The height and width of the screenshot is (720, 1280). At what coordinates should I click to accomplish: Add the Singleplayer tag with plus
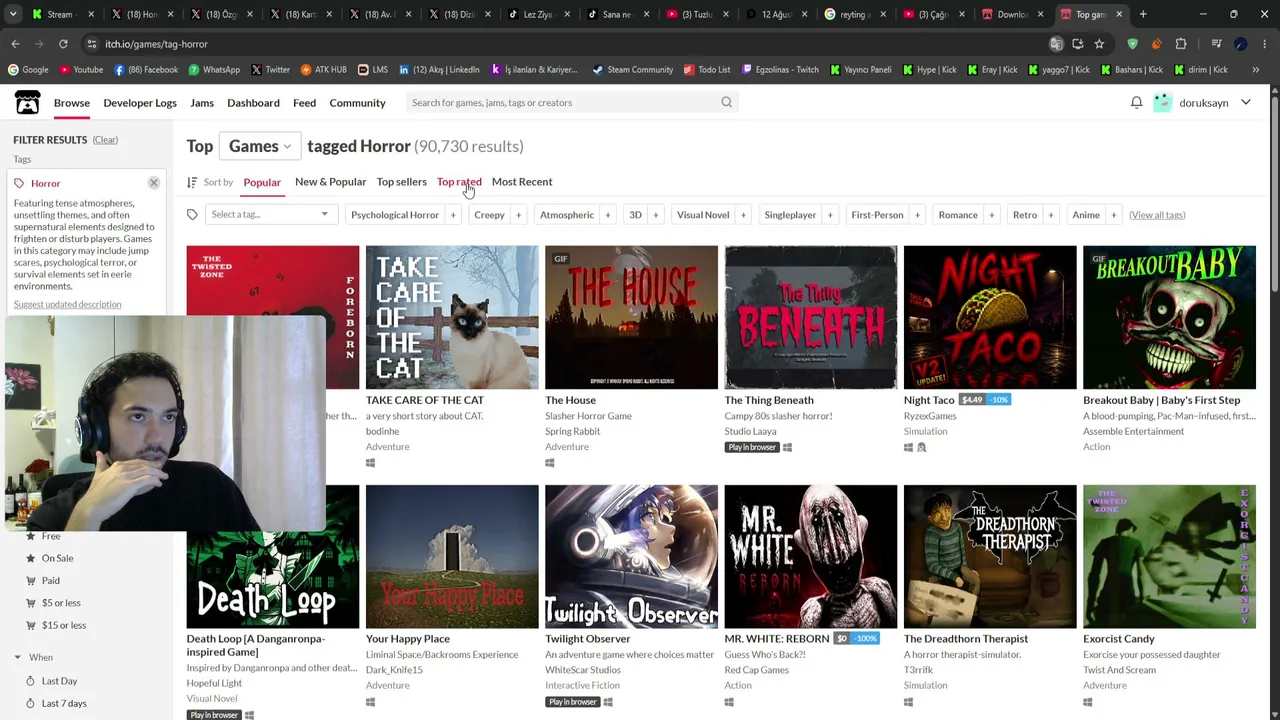(830, 215)
